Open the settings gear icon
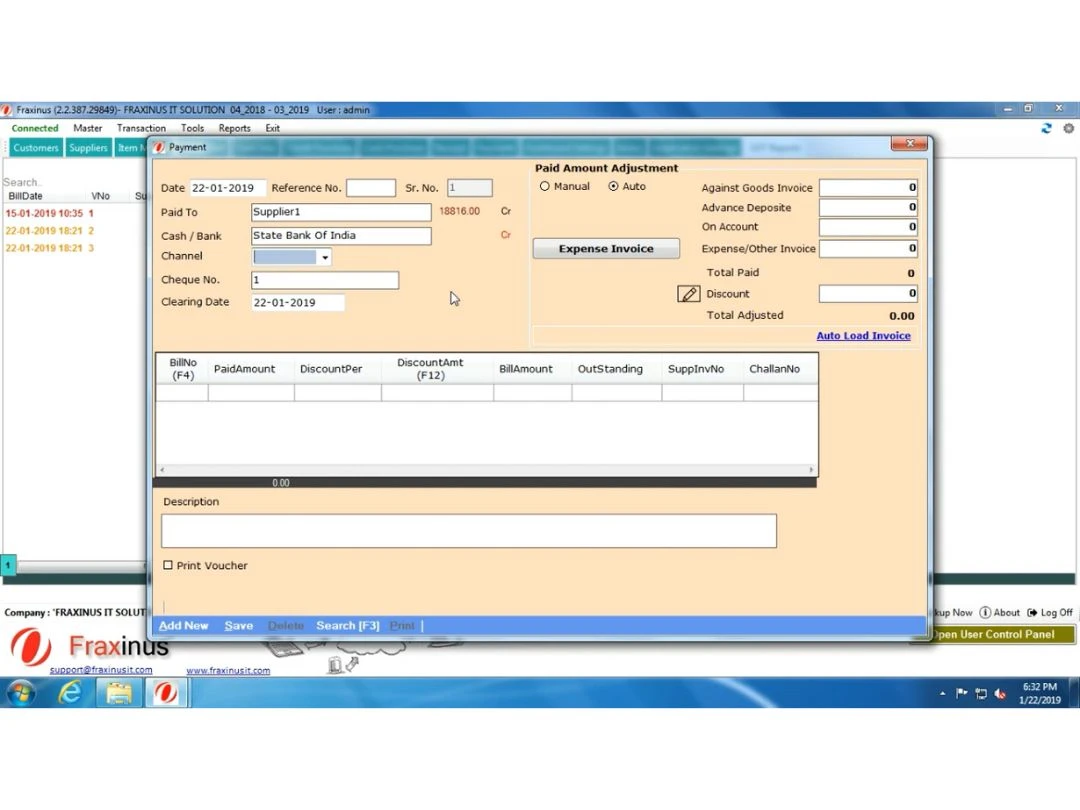 coord(1068,128)
